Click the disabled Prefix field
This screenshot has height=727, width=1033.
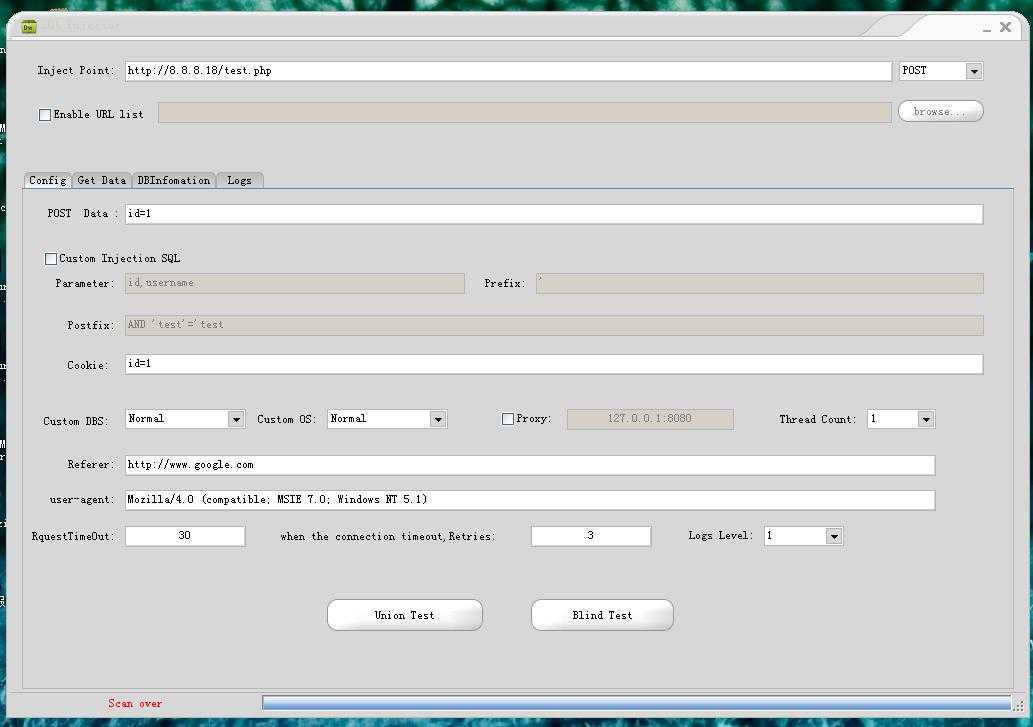(760, 283)
